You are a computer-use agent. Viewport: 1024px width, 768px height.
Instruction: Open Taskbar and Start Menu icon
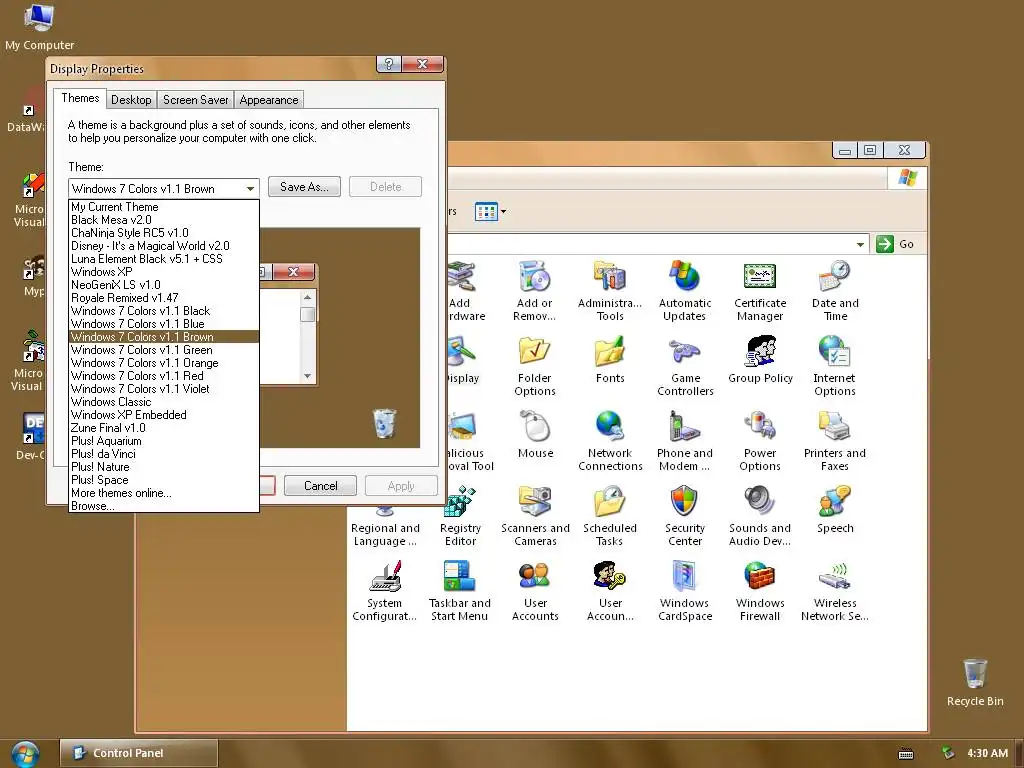pos(460,591)
